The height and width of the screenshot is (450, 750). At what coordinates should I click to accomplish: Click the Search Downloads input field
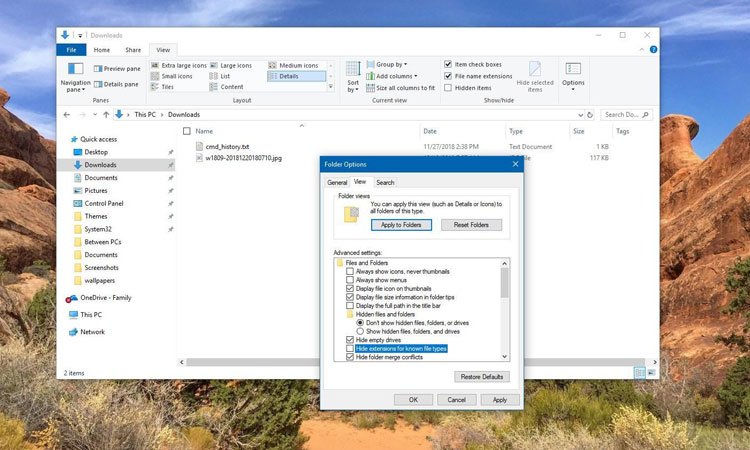tap(626, 115)
